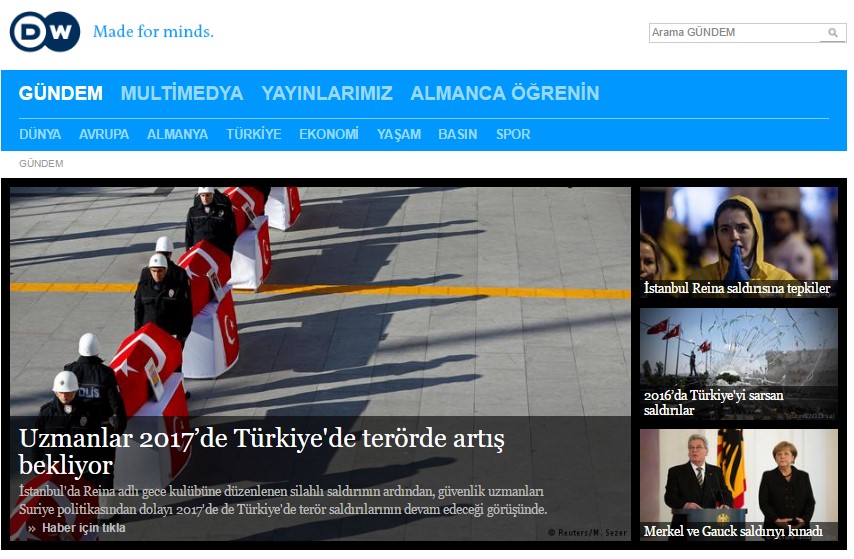Viewport: 854px width, 559px height.
Task: Select the YAŞAM subcategory
Action: pos(399,134)
